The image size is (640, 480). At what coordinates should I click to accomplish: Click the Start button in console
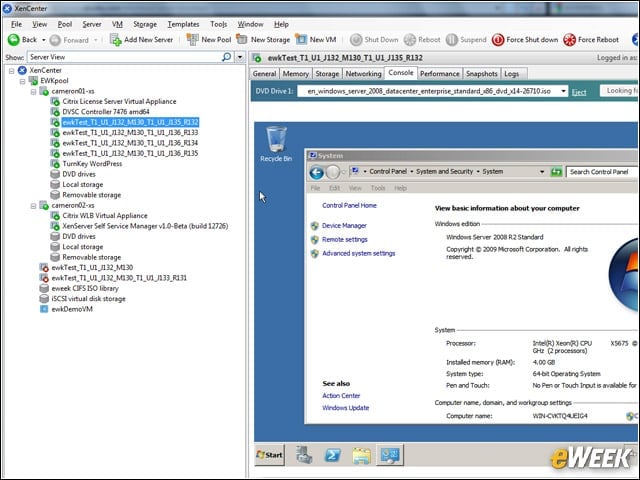pyautogui.click(x=270, y=455)
